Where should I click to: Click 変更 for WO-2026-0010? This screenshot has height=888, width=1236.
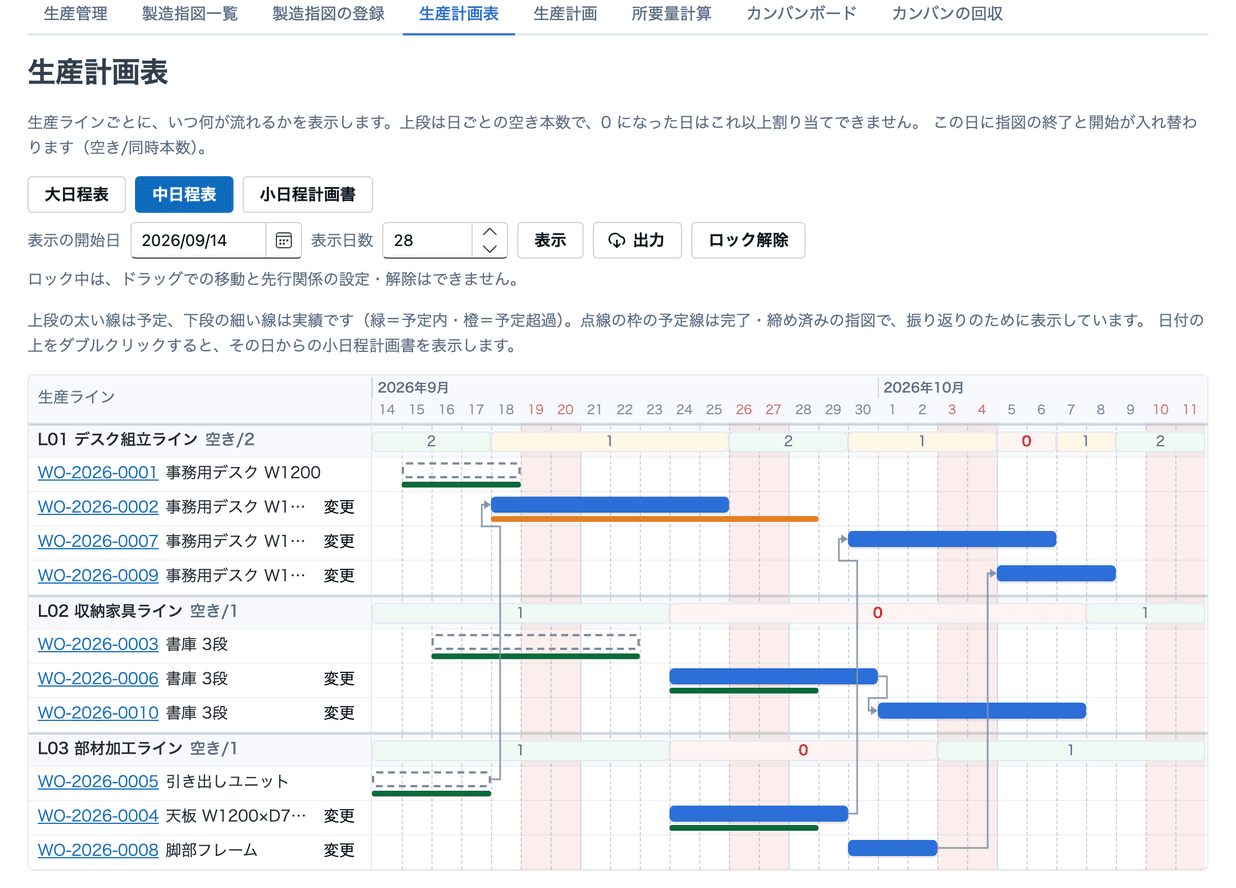click(339, 713)
